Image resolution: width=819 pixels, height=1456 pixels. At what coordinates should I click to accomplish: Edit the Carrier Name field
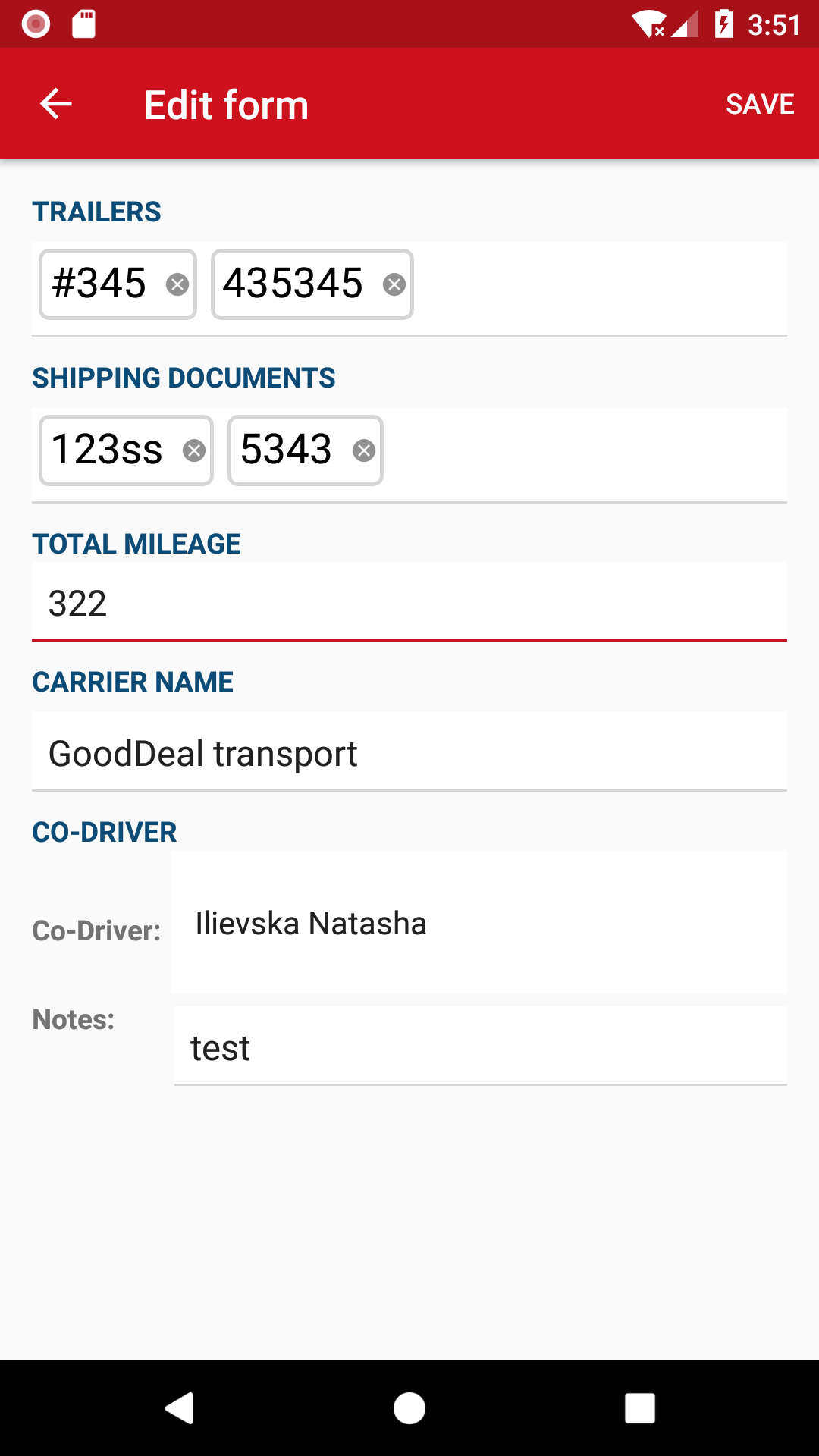pos(409,752)
